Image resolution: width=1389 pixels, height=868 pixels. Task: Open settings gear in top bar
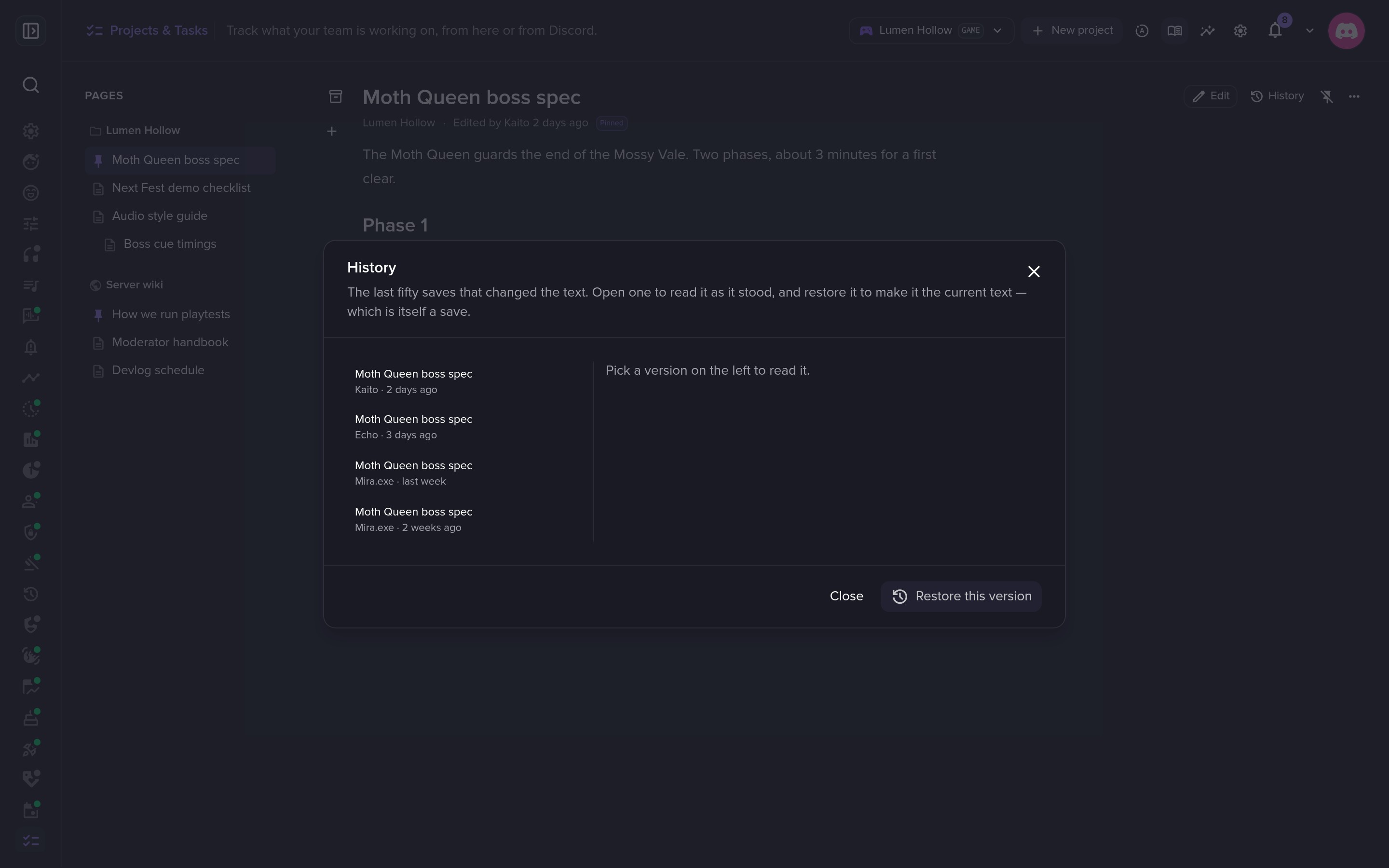point(1240,30)
